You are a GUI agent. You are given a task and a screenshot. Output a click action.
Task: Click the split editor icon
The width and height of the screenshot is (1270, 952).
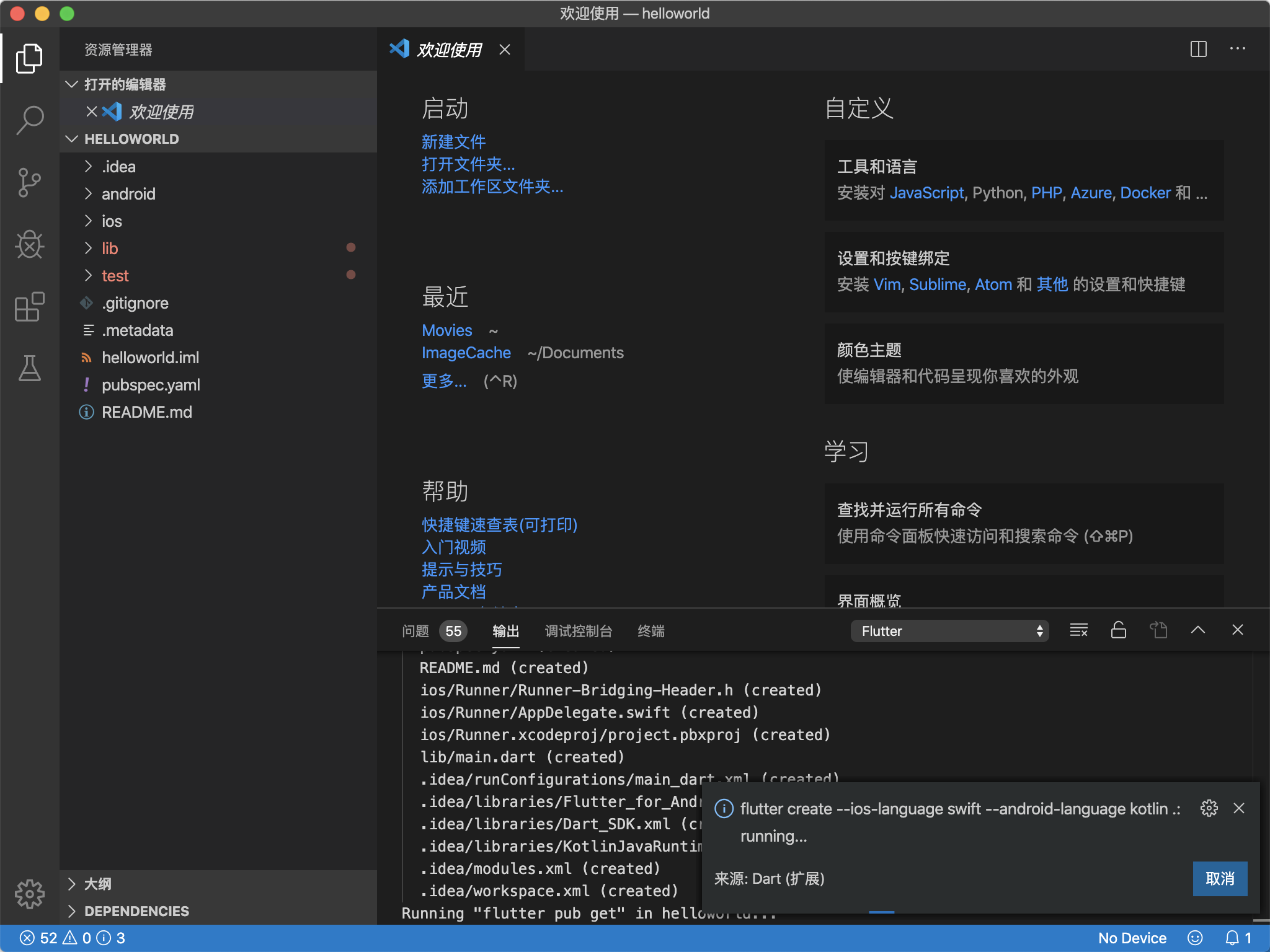[1198, 49]
